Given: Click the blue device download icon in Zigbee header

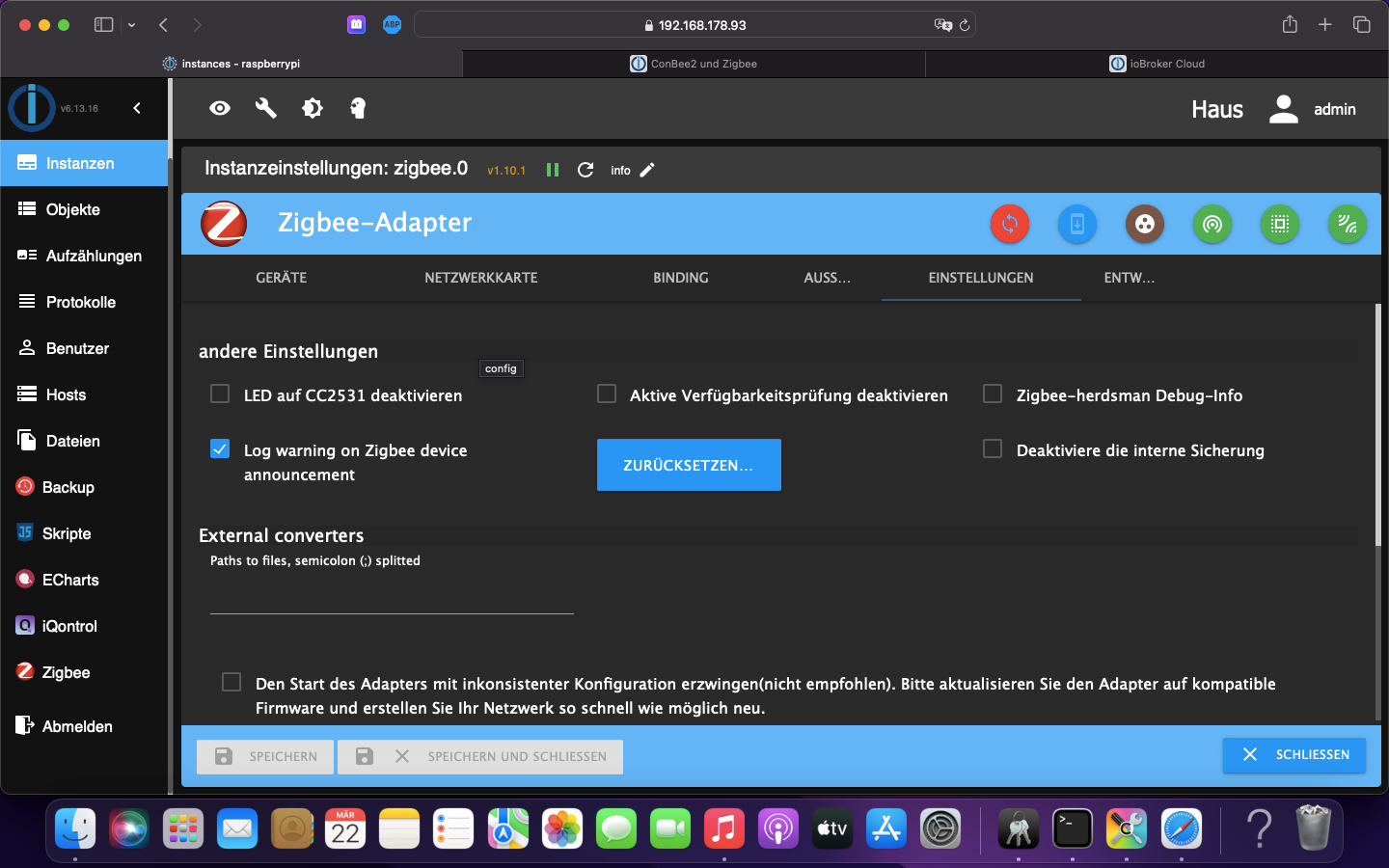Looking at the screenshot, I should coord(1077,224).
